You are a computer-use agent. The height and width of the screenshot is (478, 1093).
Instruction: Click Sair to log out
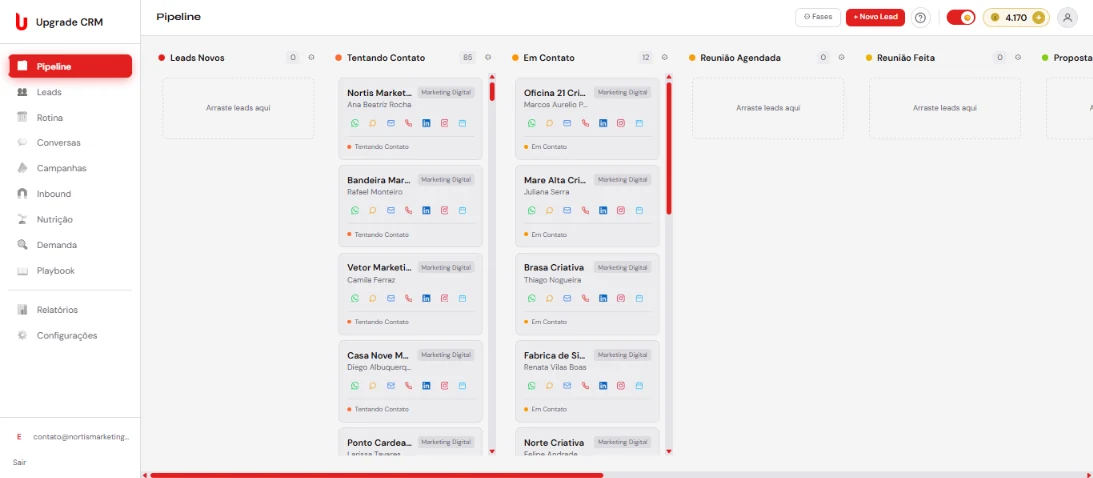tap(20, 462)
